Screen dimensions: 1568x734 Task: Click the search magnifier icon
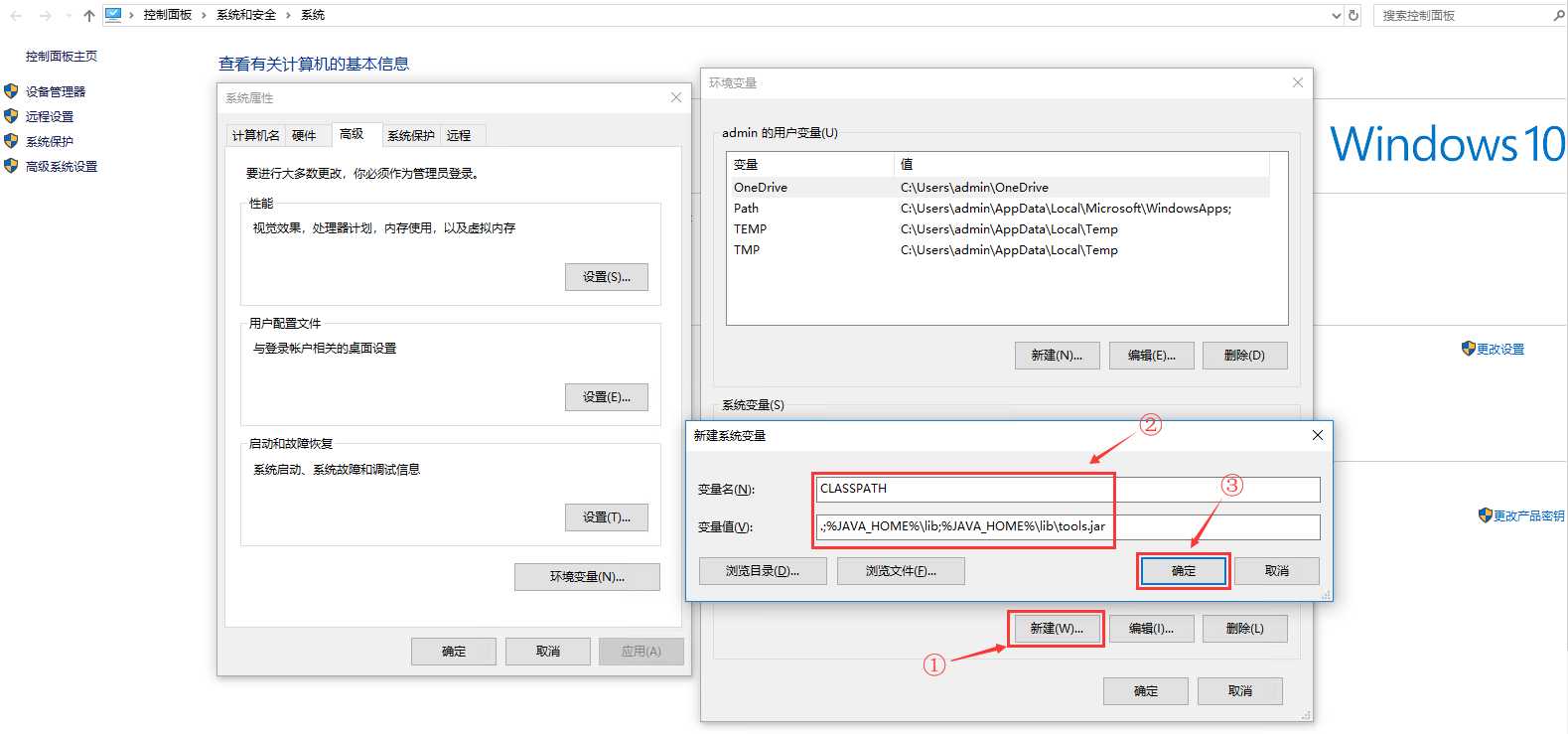1559,15
